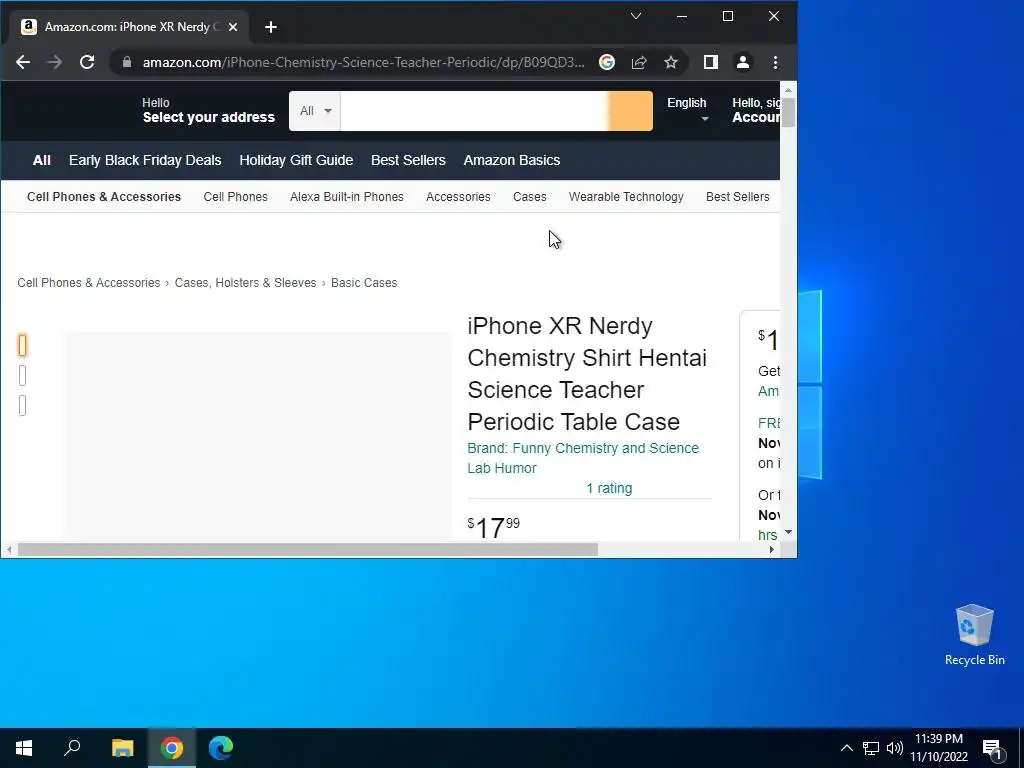The height and width of the screenshot is (768, 1024).
Task: Click Cell Phones & Accessories breadcrumb
Action: click(89, 283)
